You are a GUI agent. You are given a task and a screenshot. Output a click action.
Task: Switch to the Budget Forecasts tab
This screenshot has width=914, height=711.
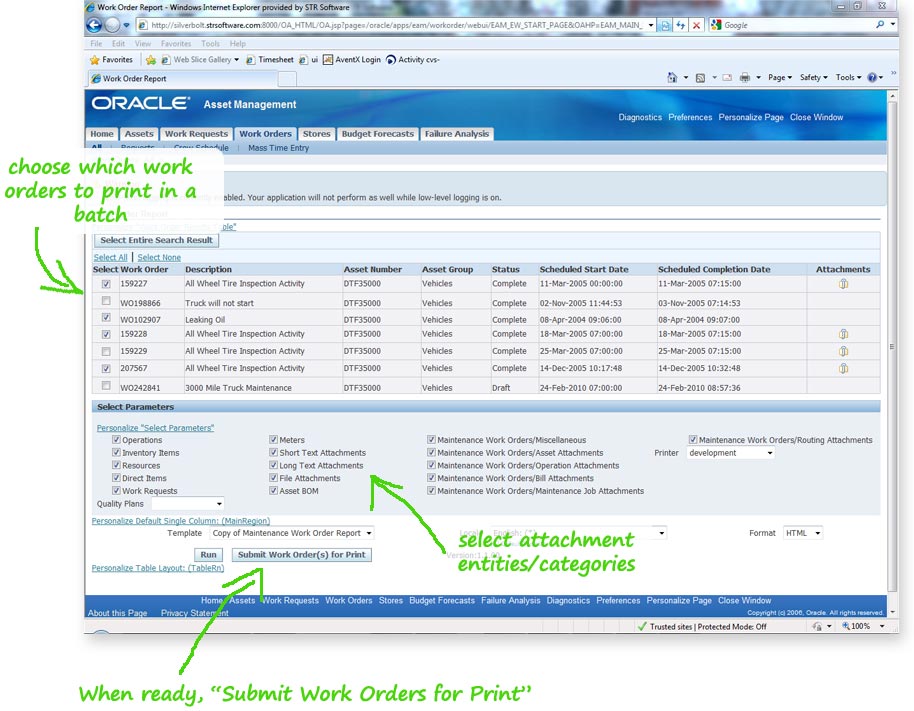(x=378, y=134)
